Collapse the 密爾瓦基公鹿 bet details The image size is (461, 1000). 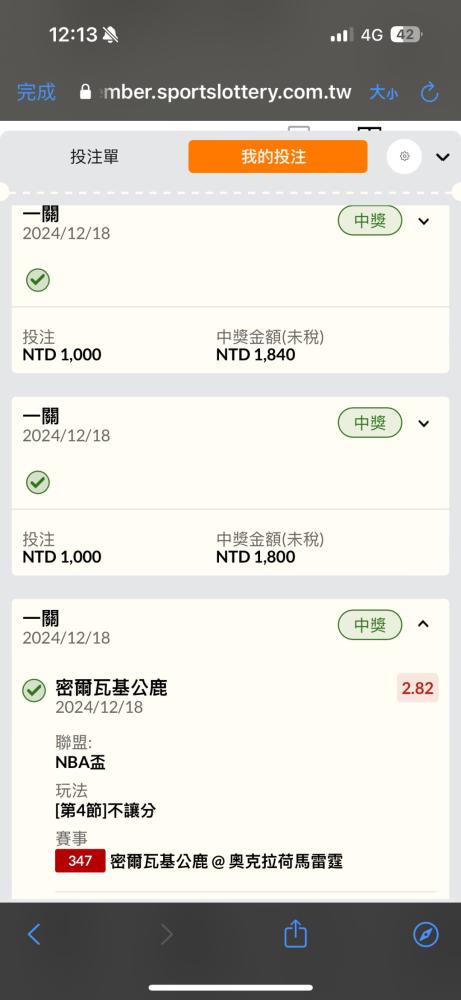pos(423,624)
